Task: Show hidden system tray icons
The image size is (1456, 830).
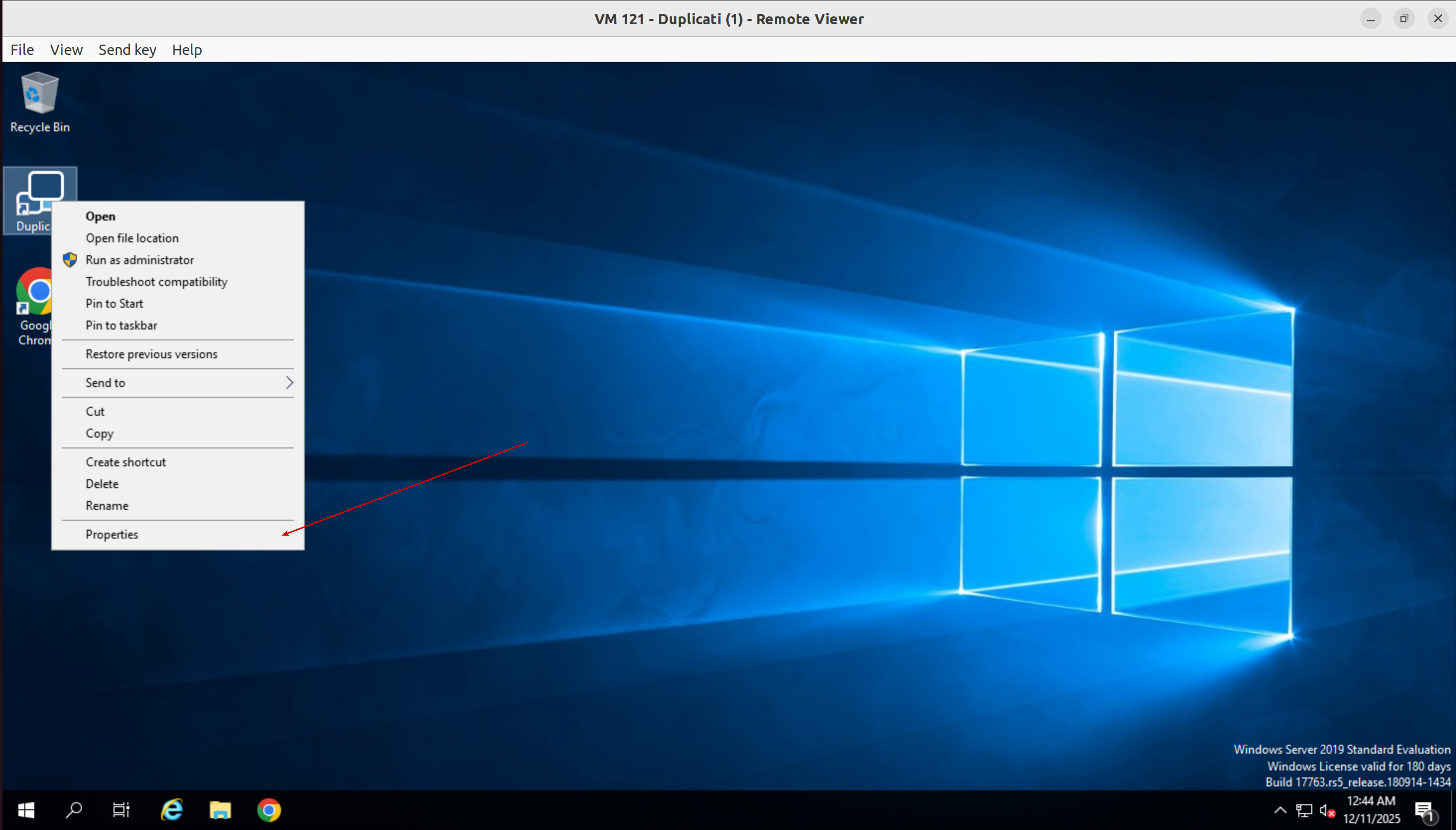Action: point(1280,811)
